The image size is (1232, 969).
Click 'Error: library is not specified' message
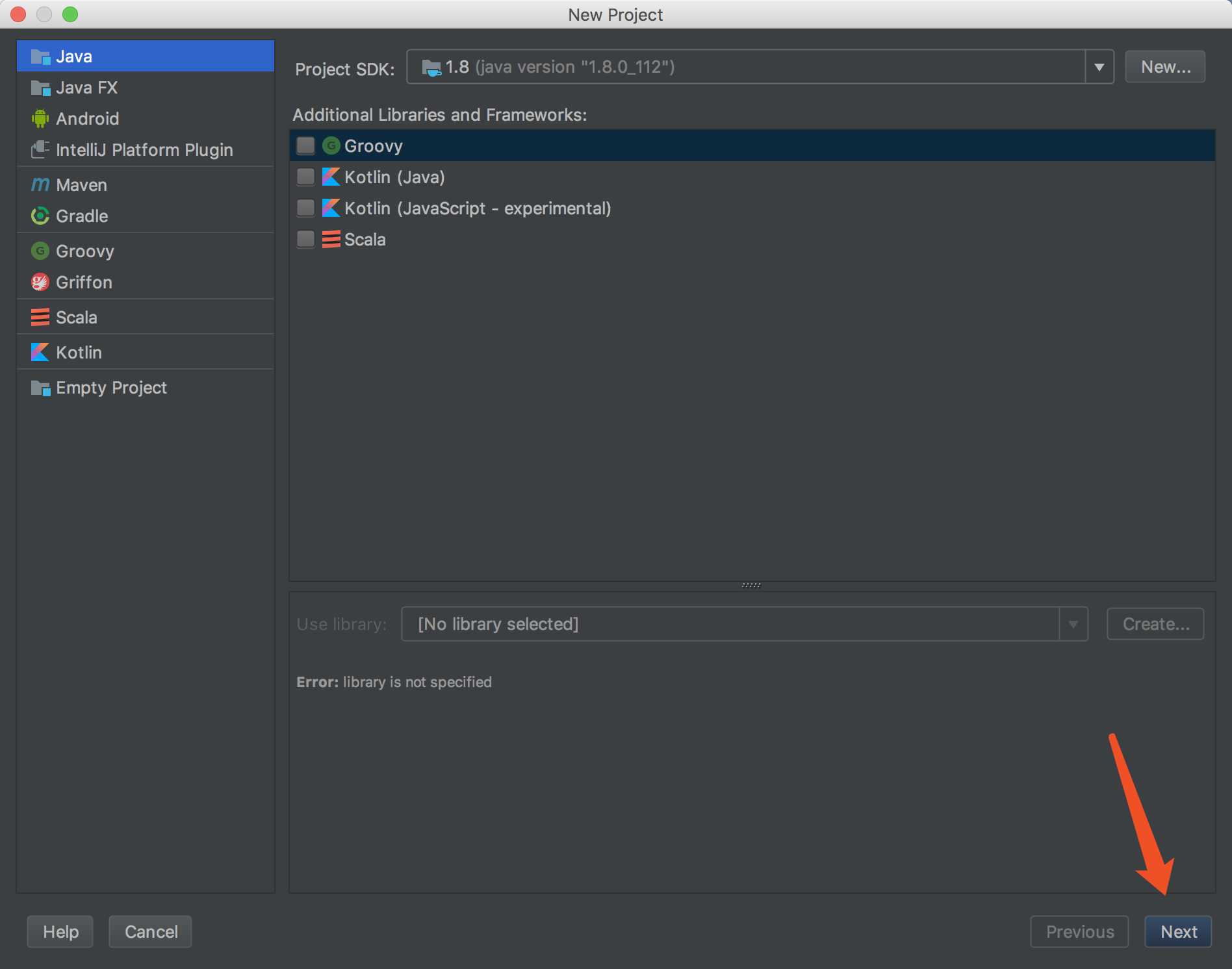(394, 682)
